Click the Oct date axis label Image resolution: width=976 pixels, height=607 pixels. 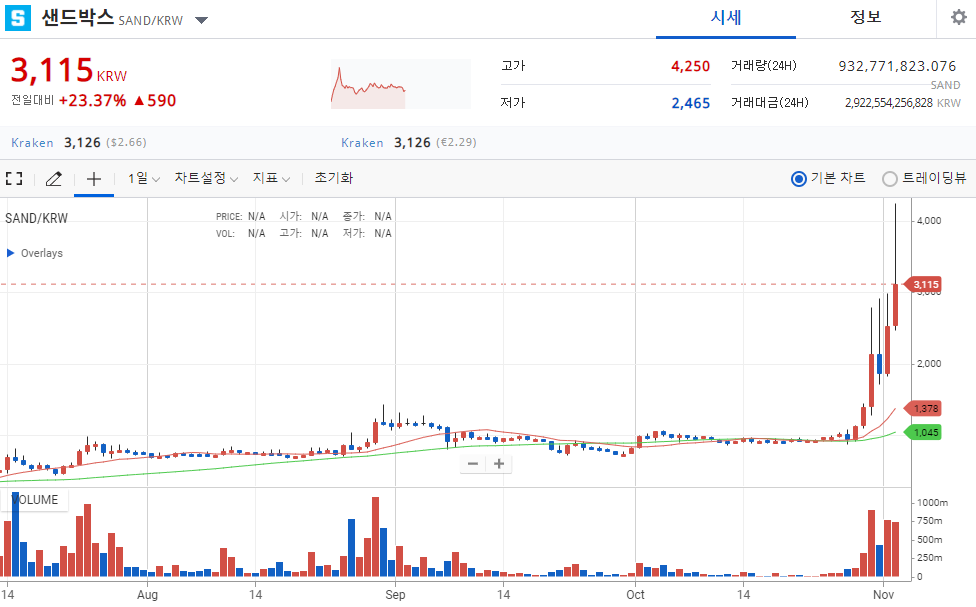pyautogui.click(x=636, y=595)
